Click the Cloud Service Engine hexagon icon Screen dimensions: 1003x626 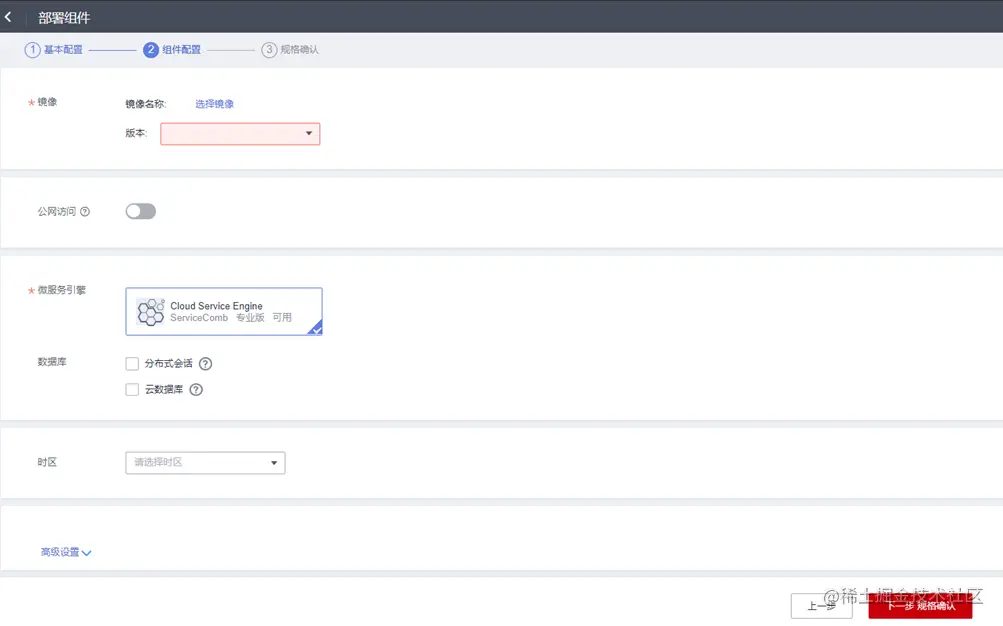(x=151, y=311)
